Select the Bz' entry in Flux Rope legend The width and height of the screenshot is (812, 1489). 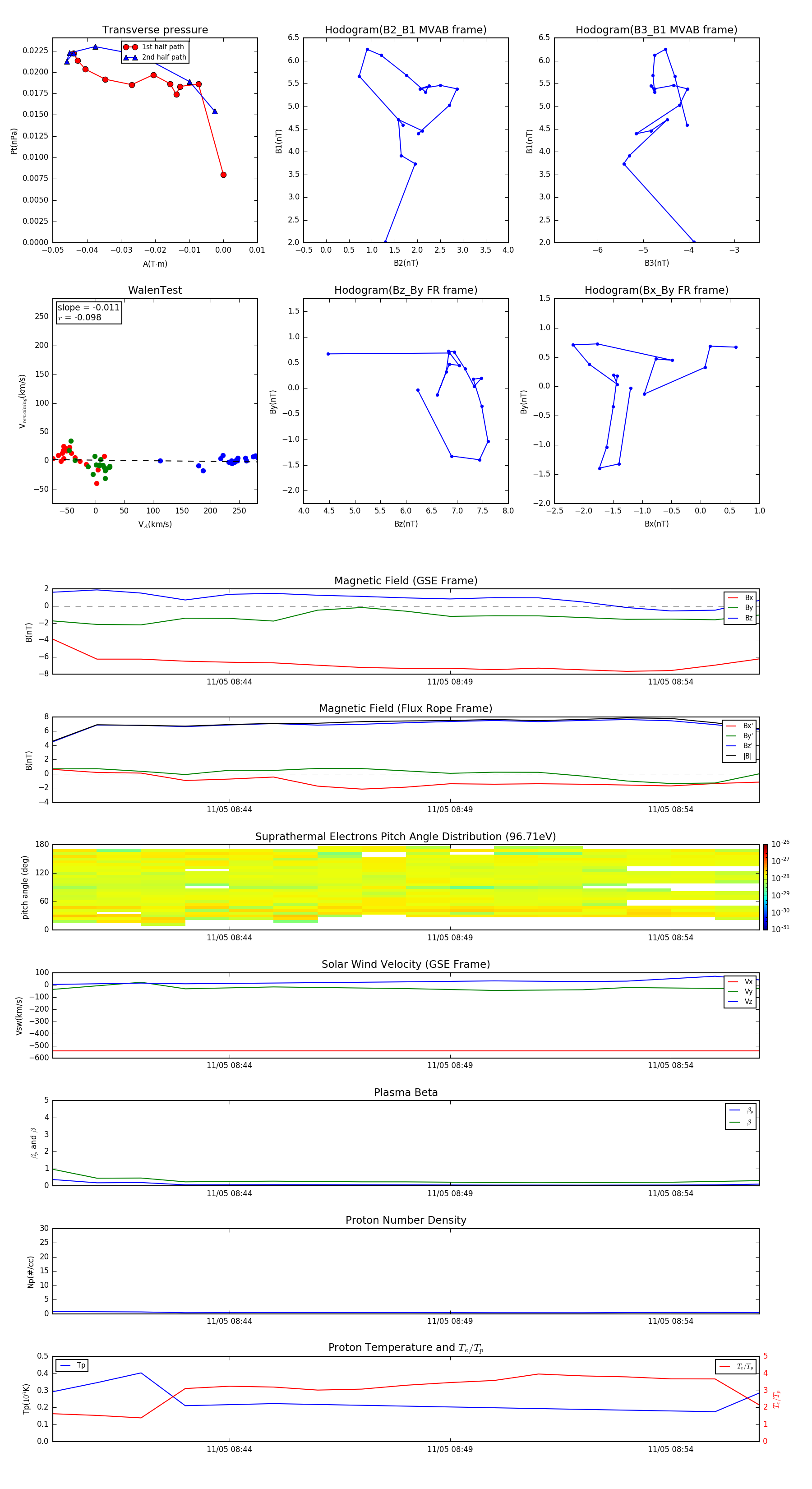pos(740,746)
